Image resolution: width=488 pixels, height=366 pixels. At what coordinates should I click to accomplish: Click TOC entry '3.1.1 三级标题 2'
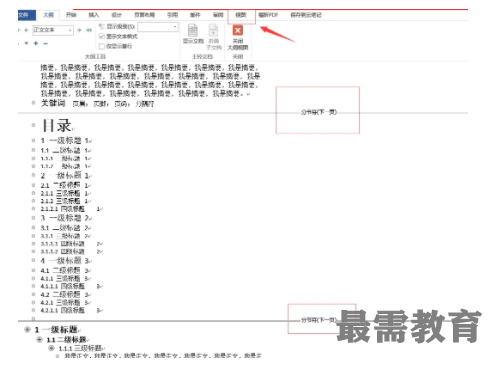click(x=65, y=236)
